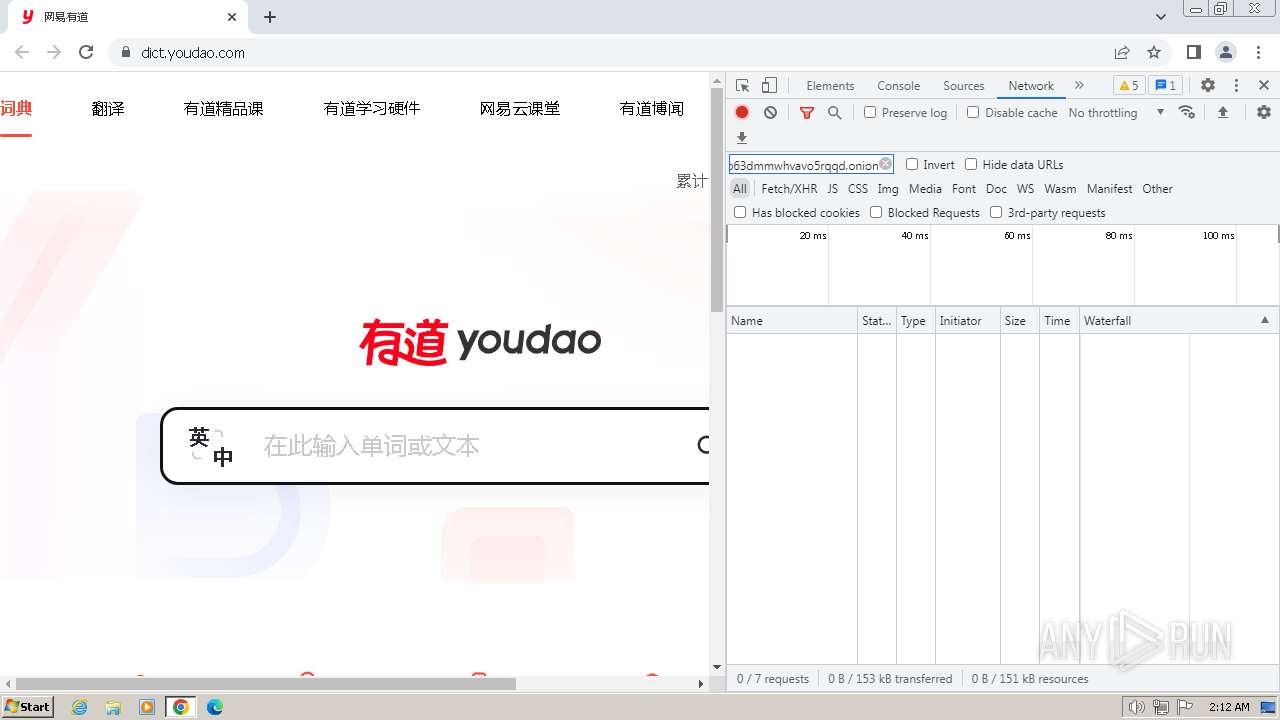Show the 5 warnings badge
Image resolution: width=1280 pixels, height=720 pixels.
point(1129,85)
